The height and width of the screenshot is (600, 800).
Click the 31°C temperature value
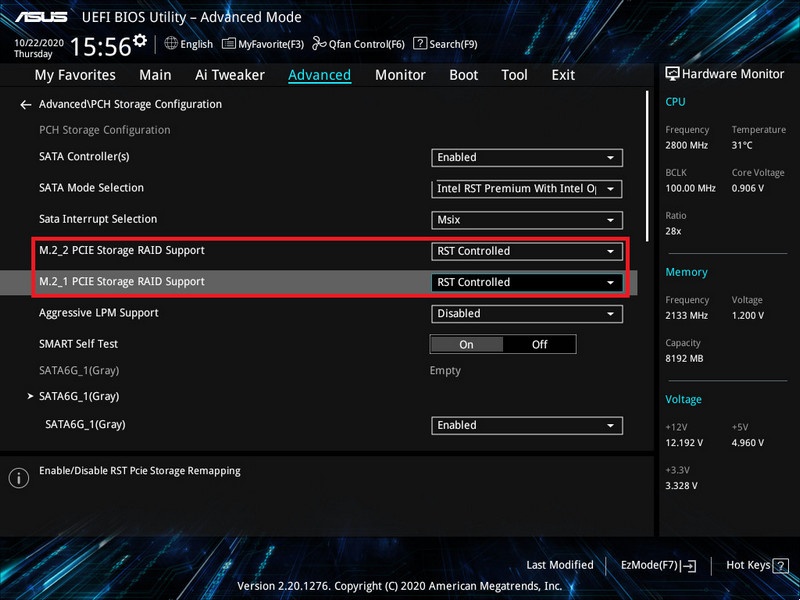(x=742, y=145)
